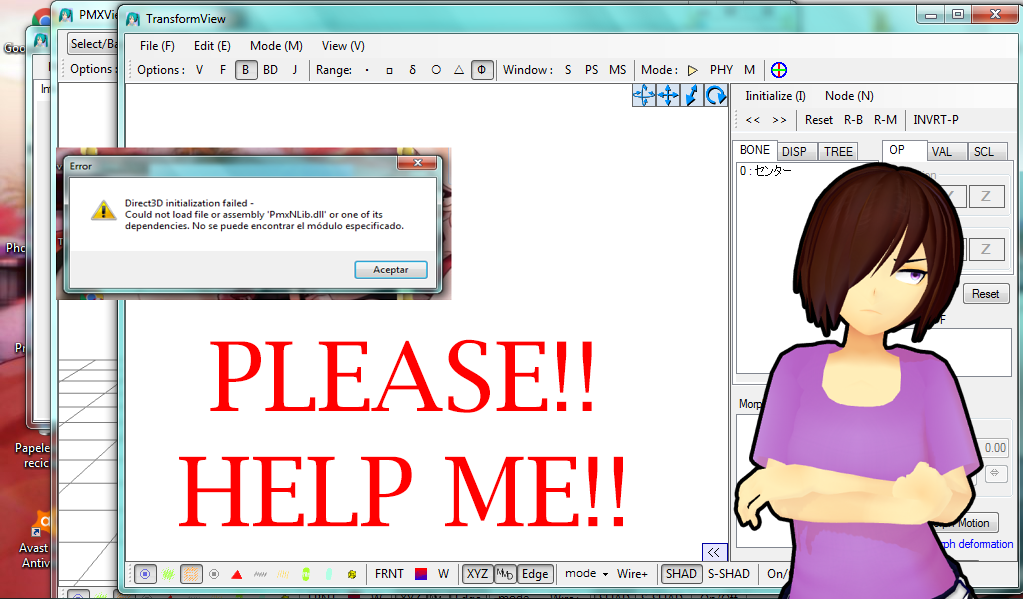1023x599 pixels.
Task: Open the View (V) menu
Action: [x=343, y=46]
